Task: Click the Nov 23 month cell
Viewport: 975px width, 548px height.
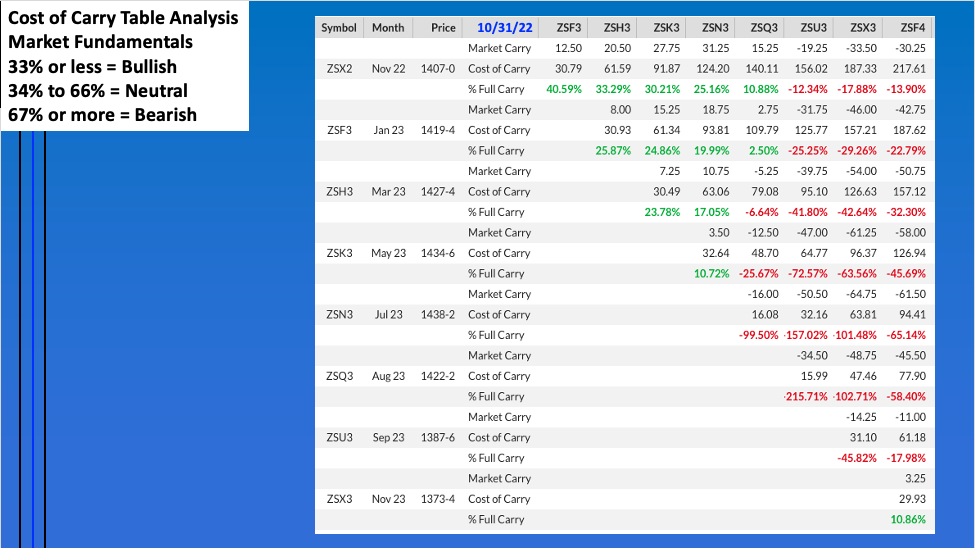Action: pos(389,499)
